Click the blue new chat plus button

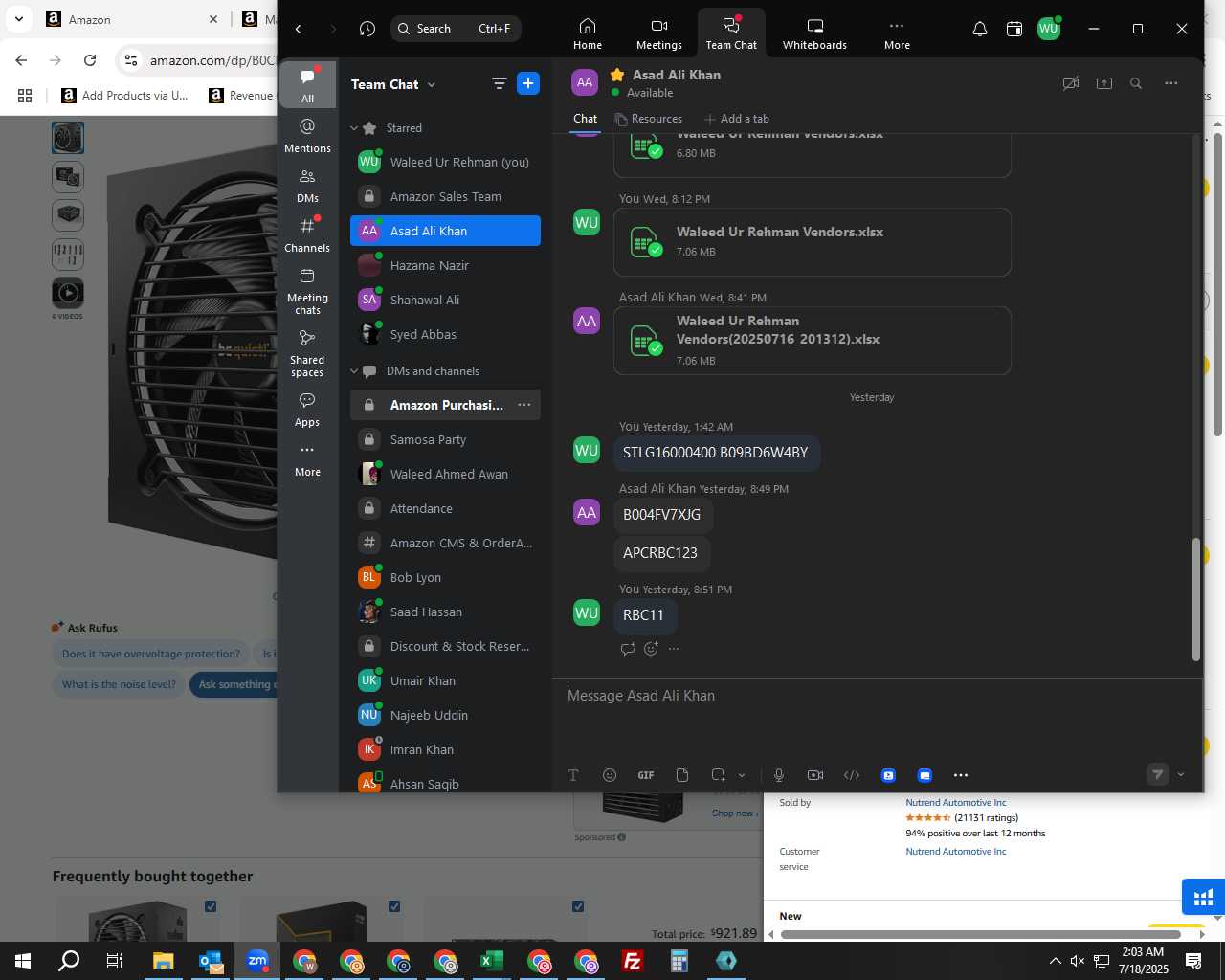pos(528,83)
